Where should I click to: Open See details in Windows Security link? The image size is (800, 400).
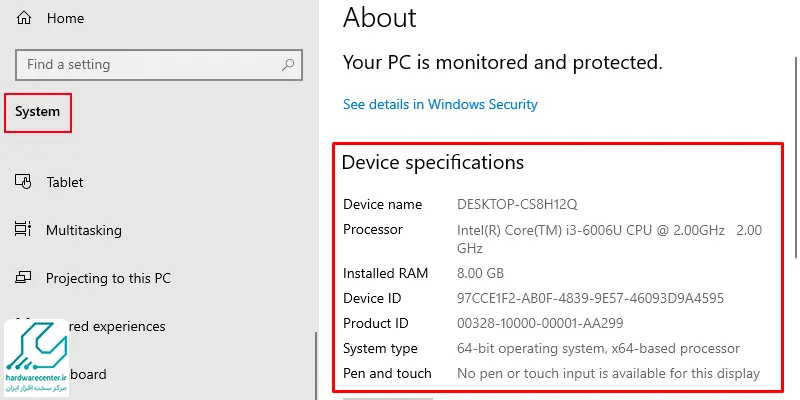[x=440, y=104]
